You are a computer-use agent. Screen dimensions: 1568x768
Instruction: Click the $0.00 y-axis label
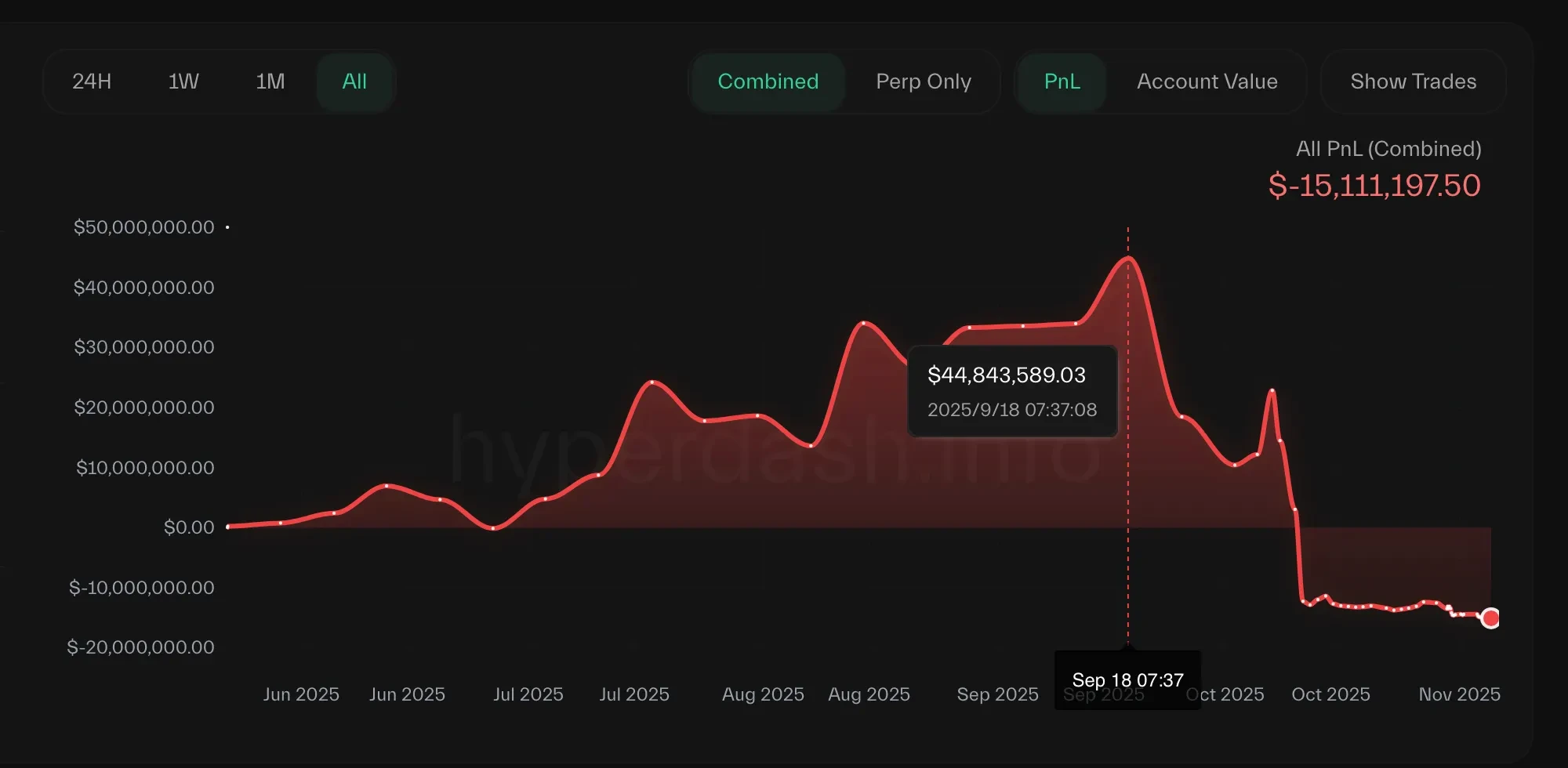click(189, 527)
